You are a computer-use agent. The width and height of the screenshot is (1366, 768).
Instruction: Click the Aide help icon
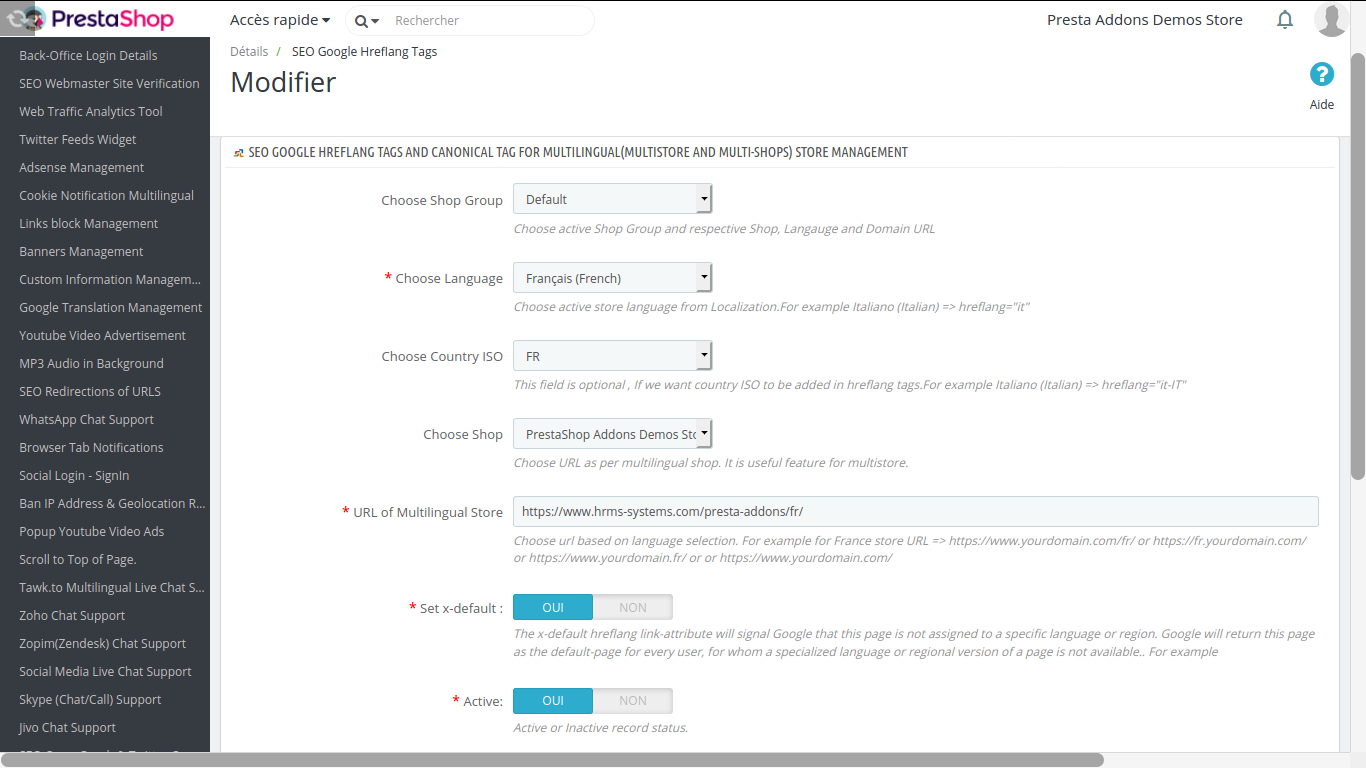1322,74
